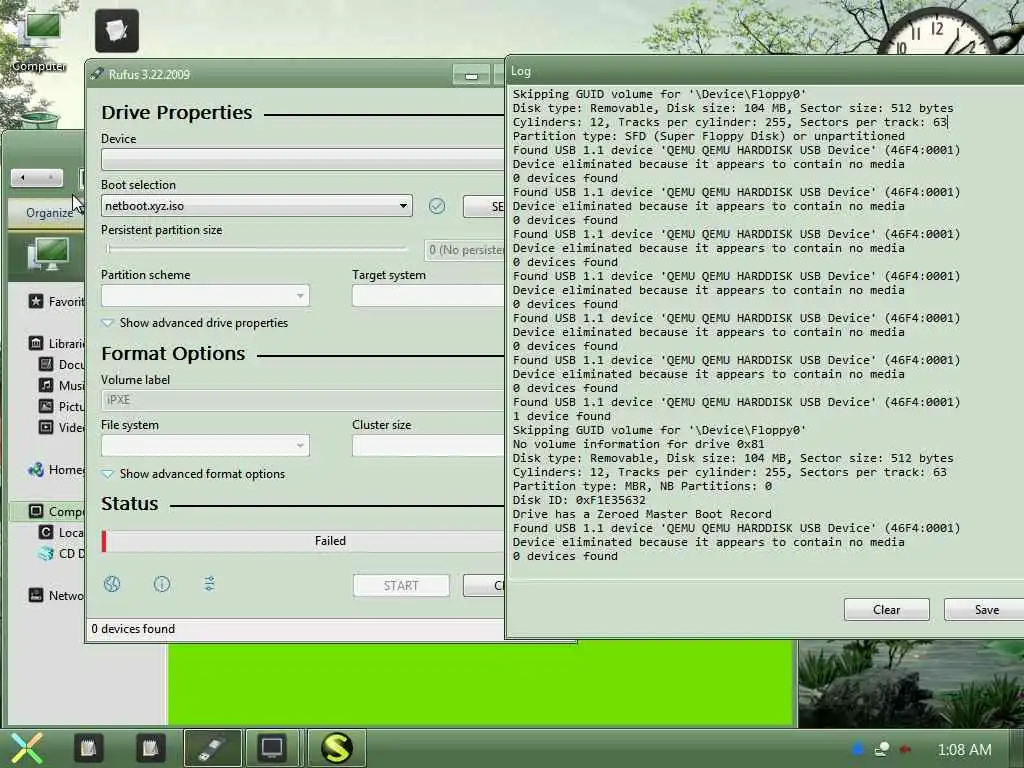Open Rufus language globe icon

pos(112,584)
